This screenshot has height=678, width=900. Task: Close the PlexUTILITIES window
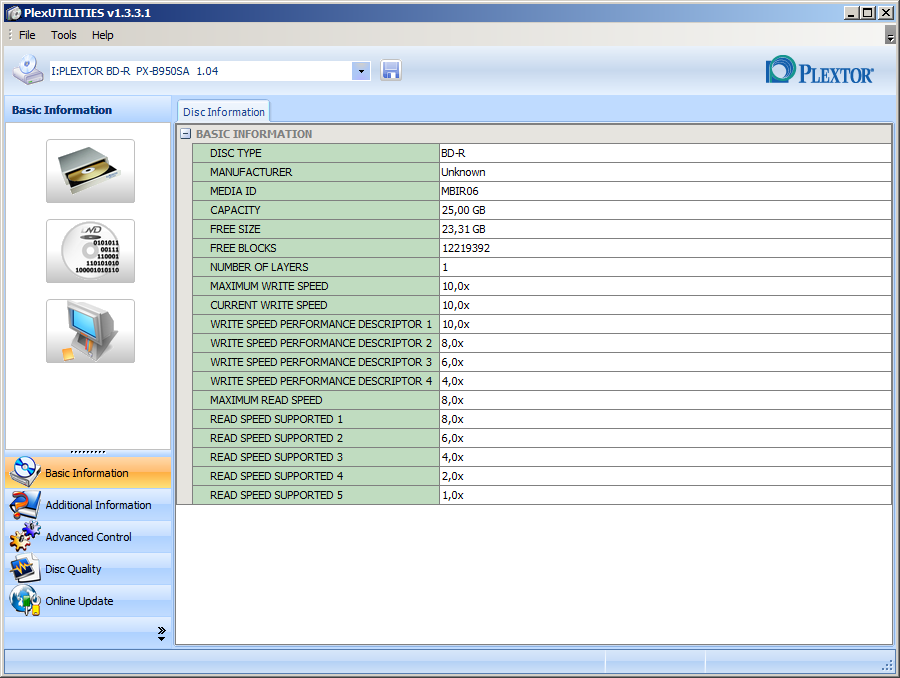(886, 13)
